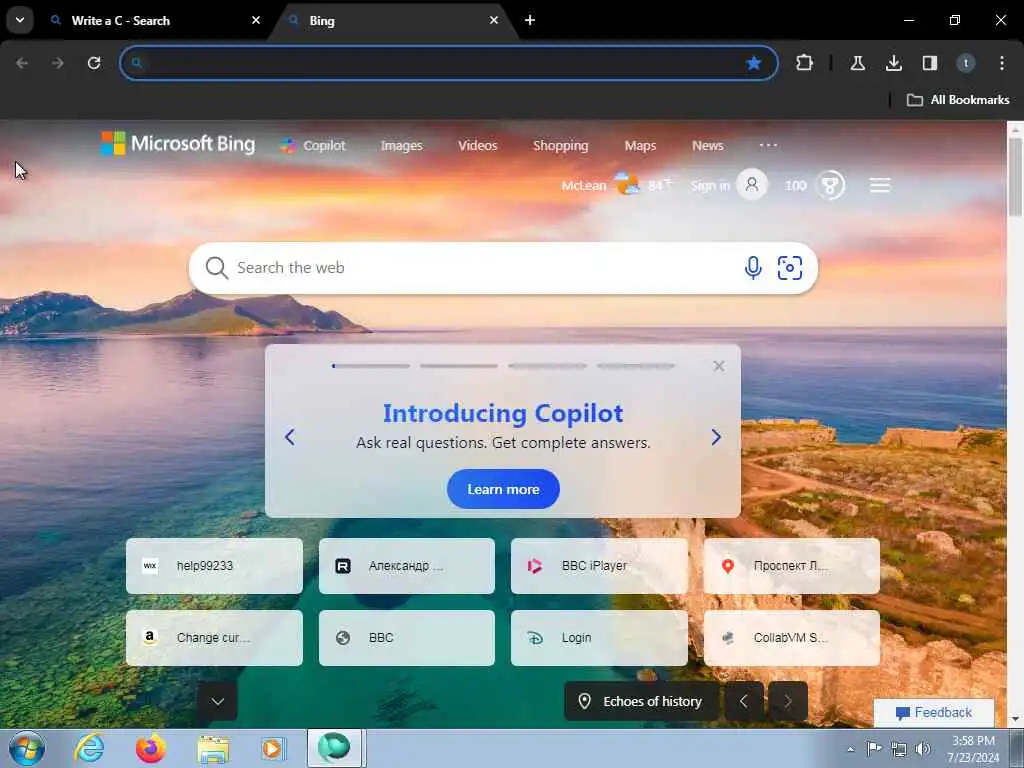Go to Microsoft Bing home logo
The height and width of the screenshot is (768, 1024).
coord(178,144)
